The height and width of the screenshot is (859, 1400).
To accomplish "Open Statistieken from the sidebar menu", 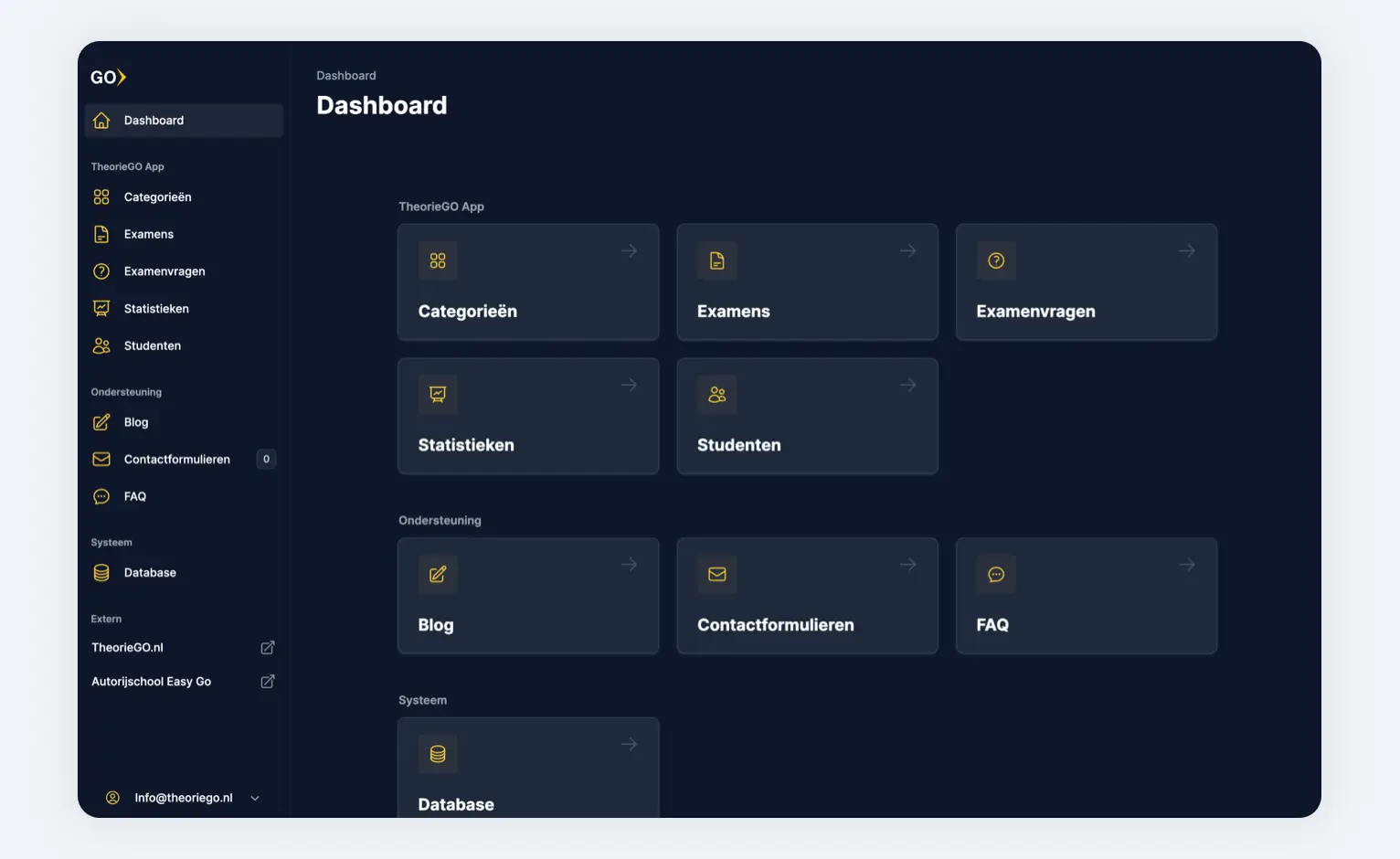I will (156, 308).
